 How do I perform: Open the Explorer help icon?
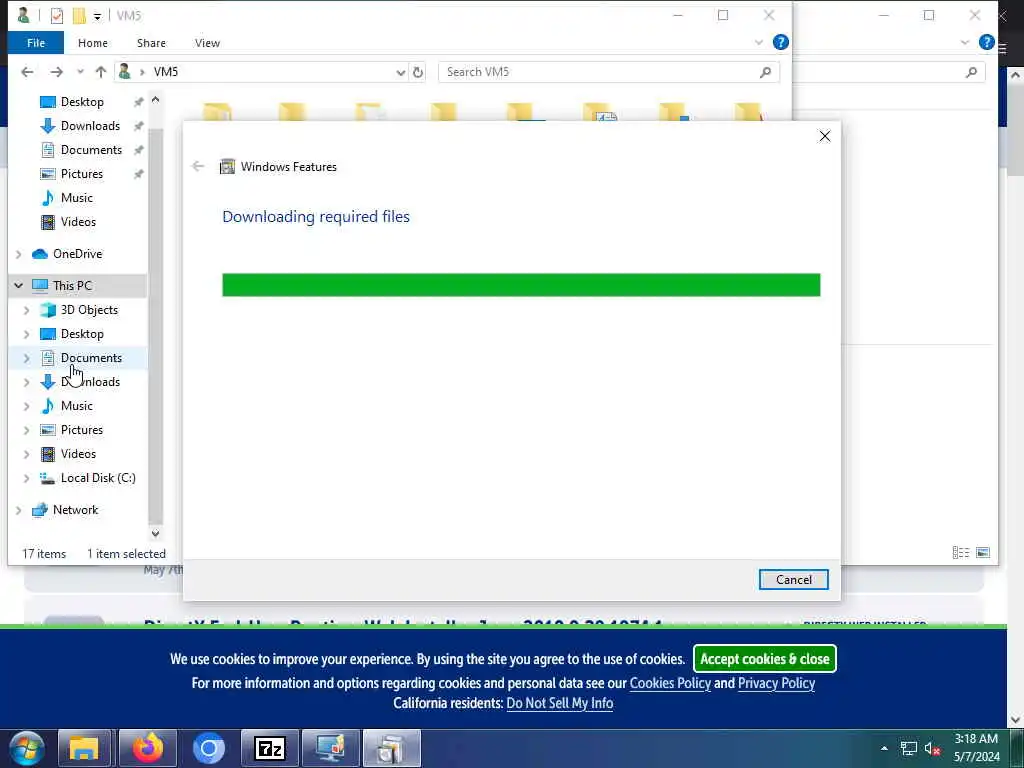pos(780,42)
